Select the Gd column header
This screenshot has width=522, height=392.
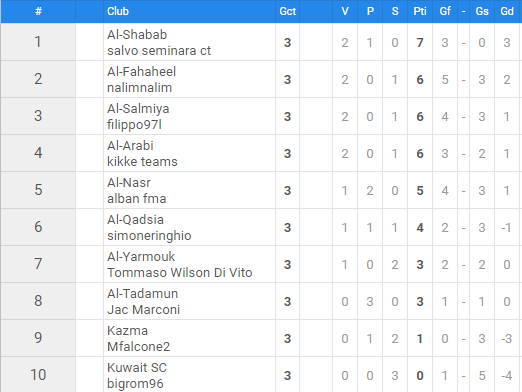(x=507, y=11)
